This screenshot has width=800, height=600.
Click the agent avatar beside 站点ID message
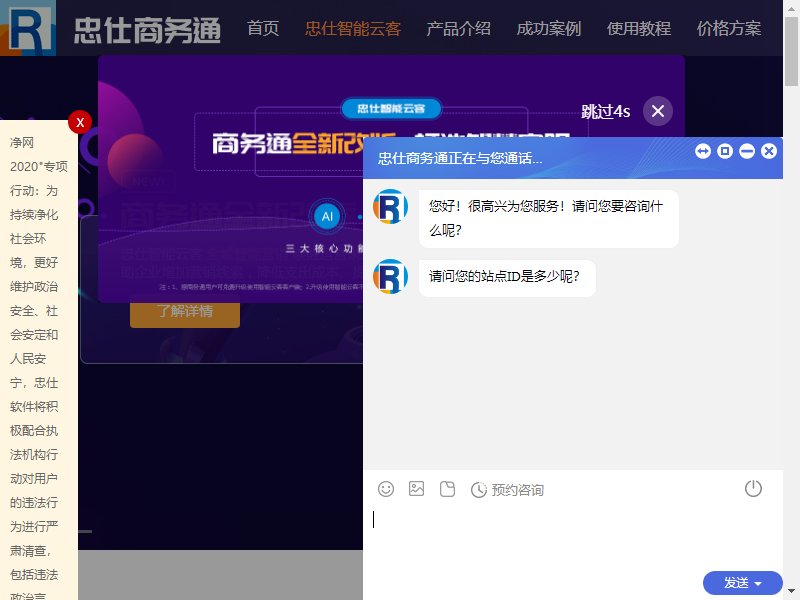coord(390,277)
